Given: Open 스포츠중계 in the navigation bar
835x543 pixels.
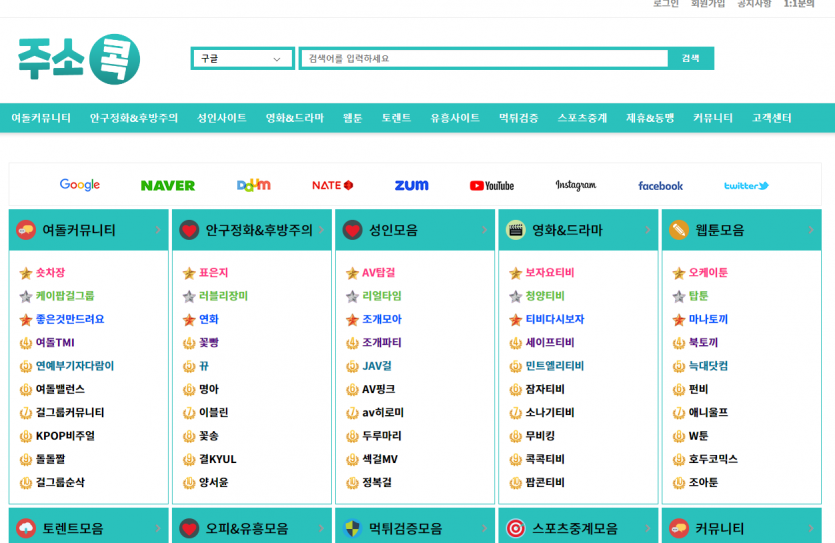Looking at the screenshot, I should tap(582, 118).
